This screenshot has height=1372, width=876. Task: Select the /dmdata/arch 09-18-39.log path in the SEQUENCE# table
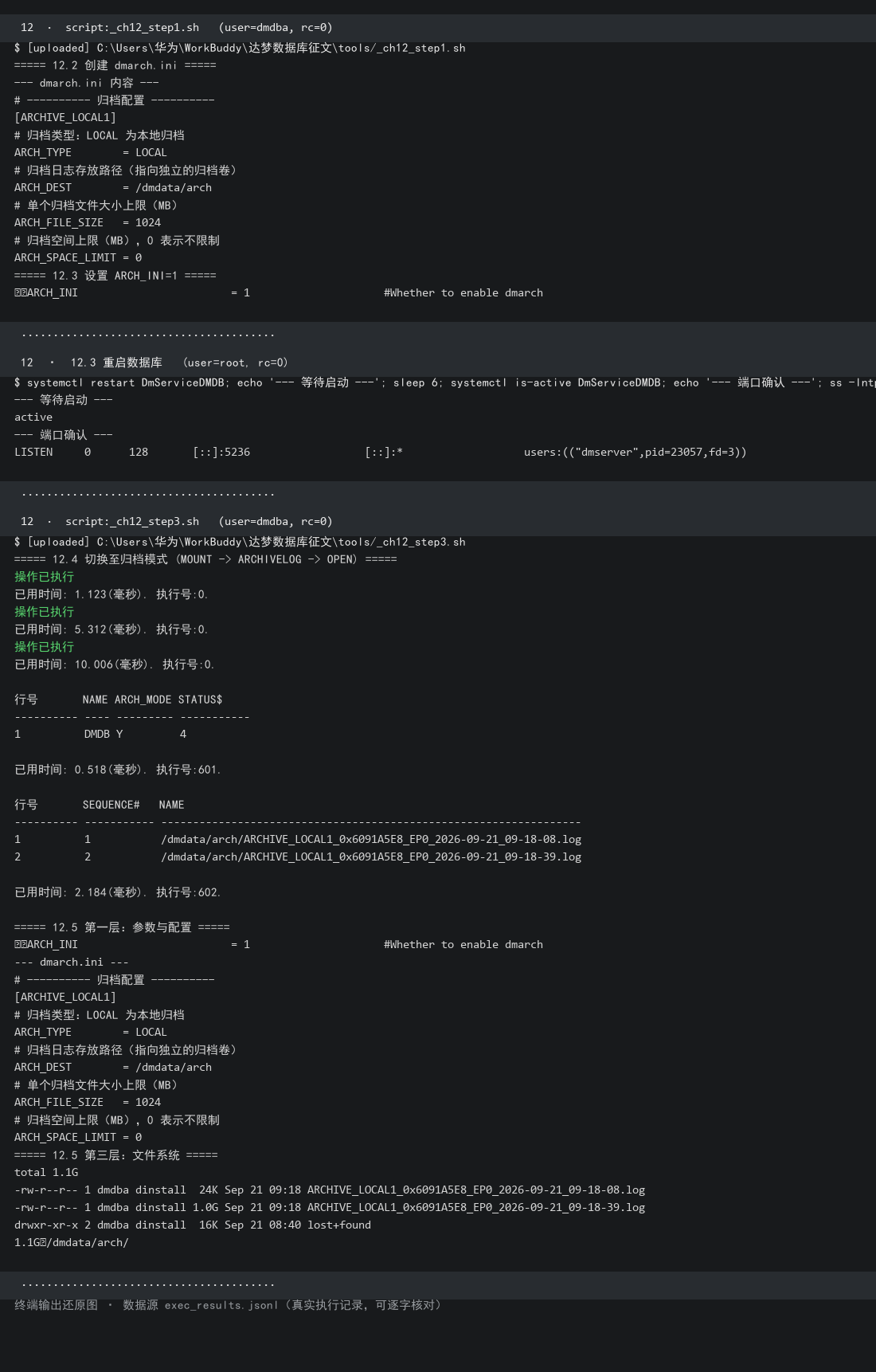371,857
